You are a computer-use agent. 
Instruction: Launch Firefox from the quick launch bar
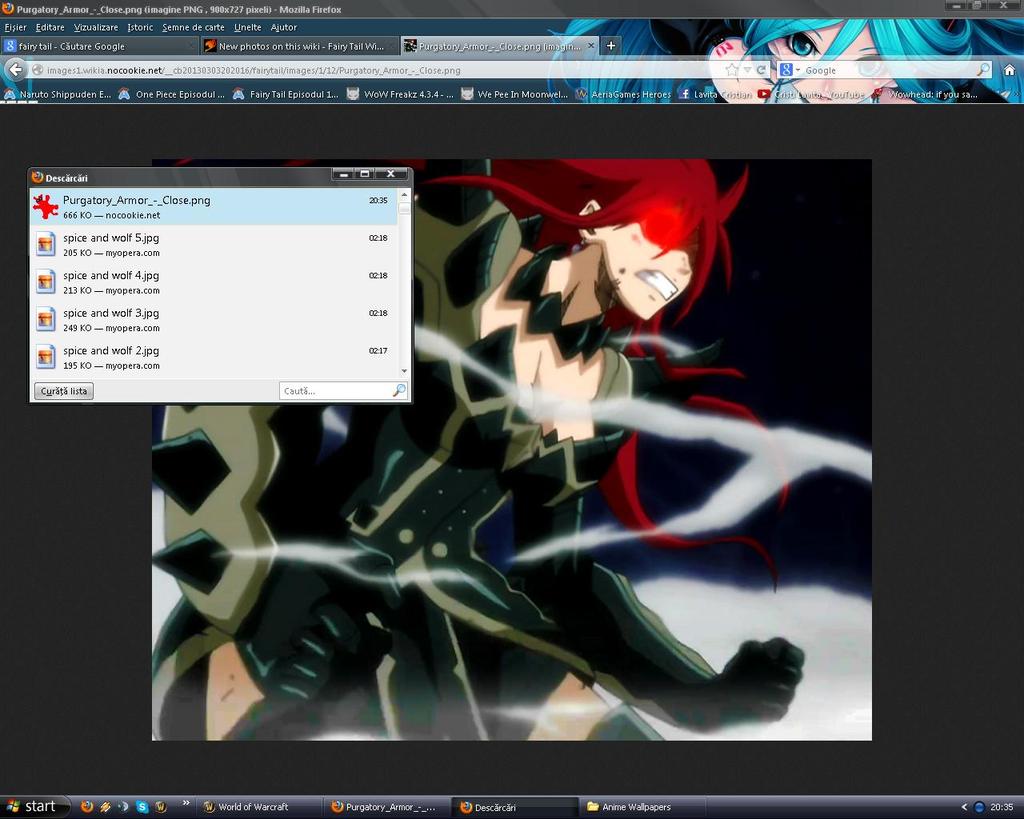[x=87, y=807]
